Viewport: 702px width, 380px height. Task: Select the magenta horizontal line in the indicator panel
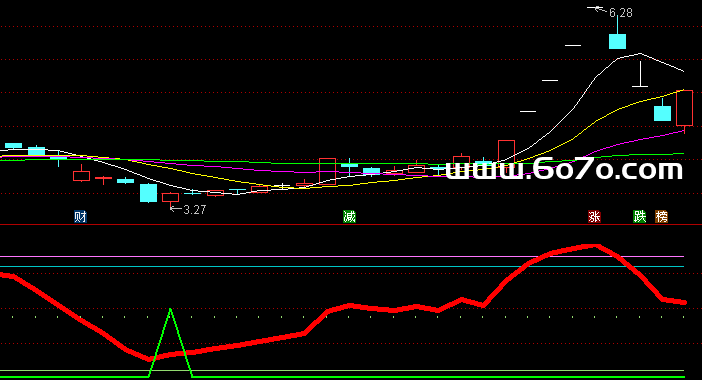click(342, 256)
